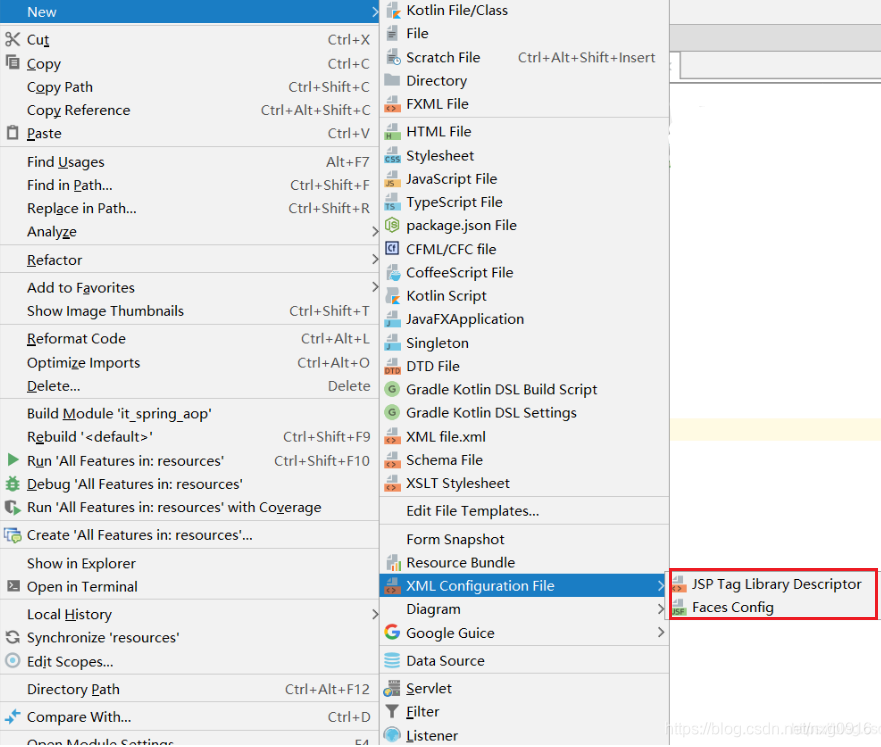
Task: Choose Create 'All Features in: resources'...
Action: (x=189, y=535)
